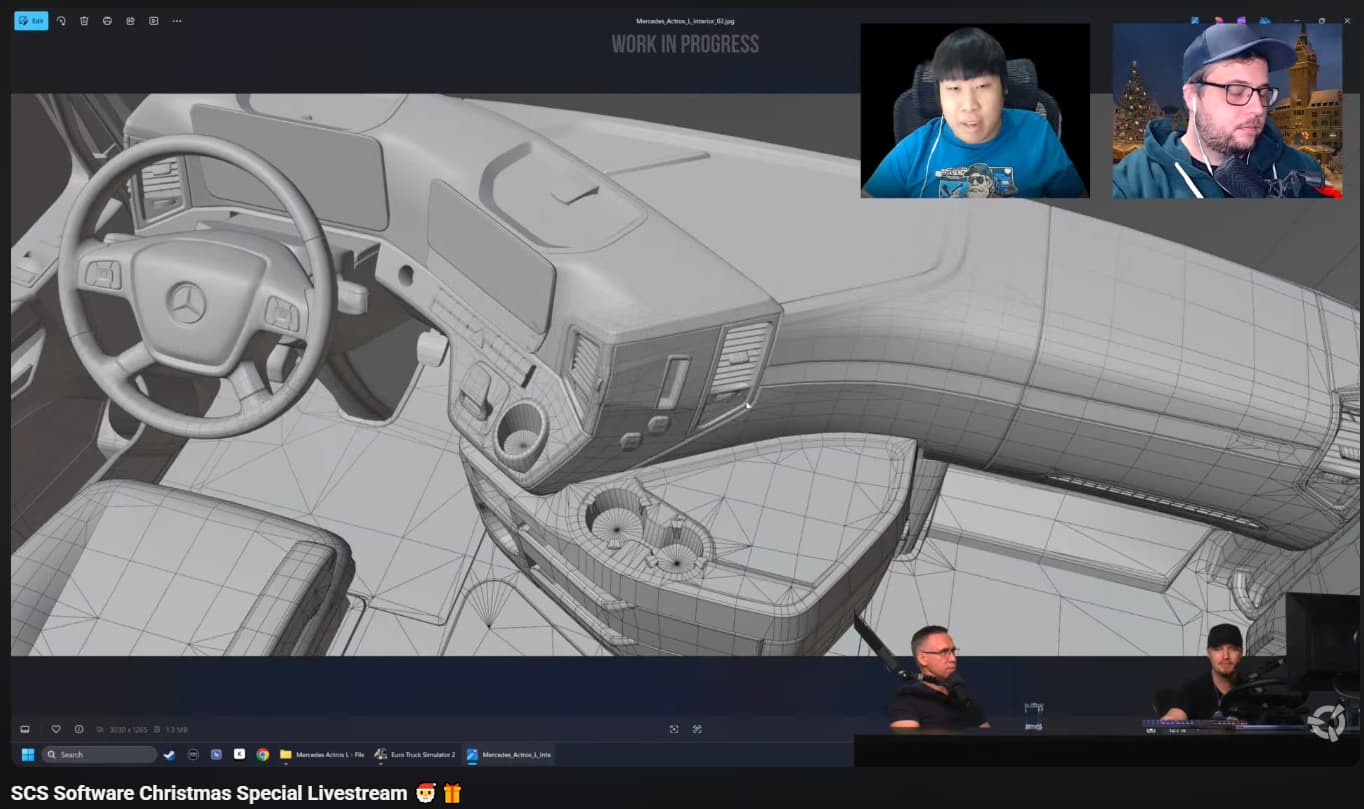Click the taskbar Search box
Image resolution: width=1364 pixels, height=809 pixels.
[98, 754]
